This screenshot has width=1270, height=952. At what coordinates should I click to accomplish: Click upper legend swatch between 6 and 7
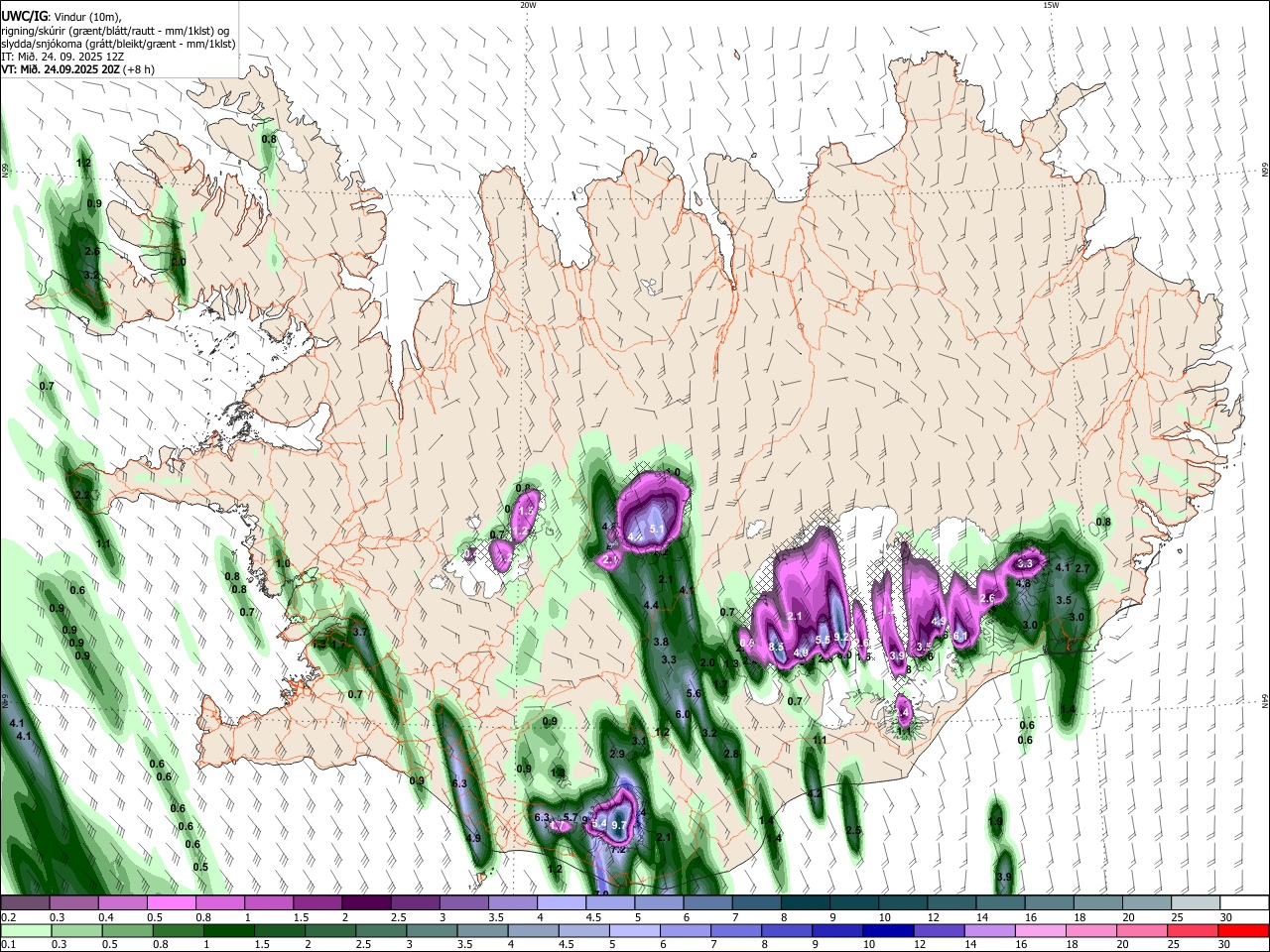(707, 902)
